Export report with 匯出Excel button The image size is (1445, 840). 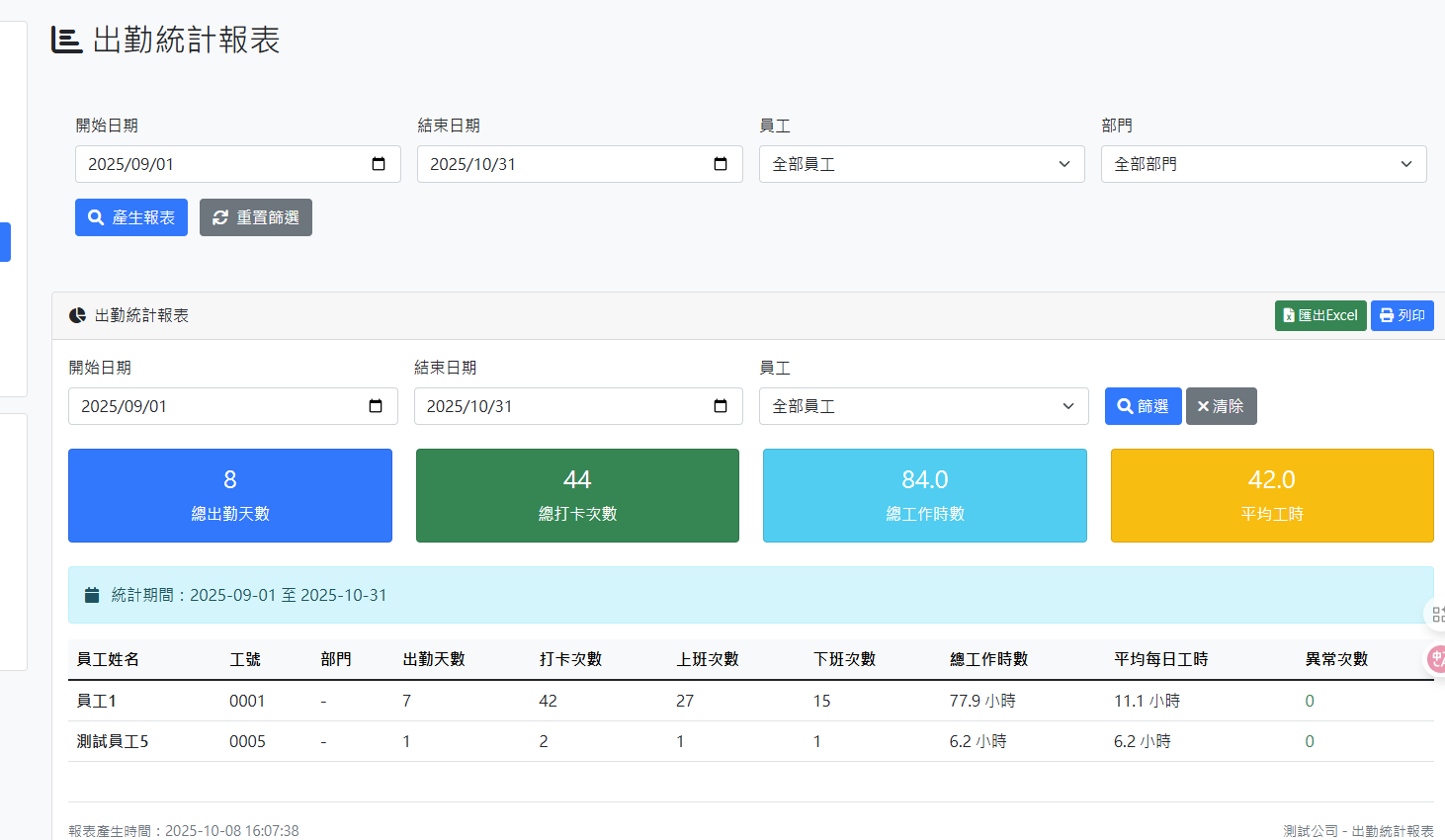click(1319, 315)
